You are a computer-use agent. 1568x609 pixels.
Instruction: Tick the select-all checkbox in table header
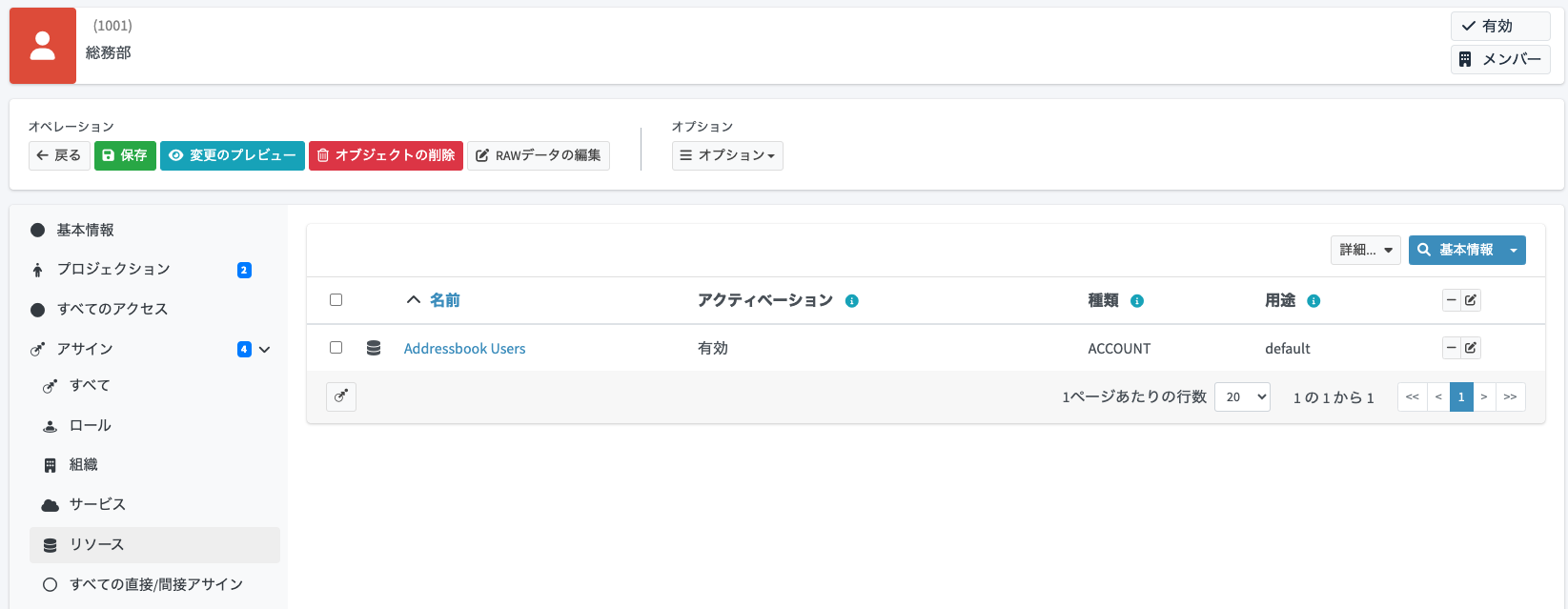(336, 300)
